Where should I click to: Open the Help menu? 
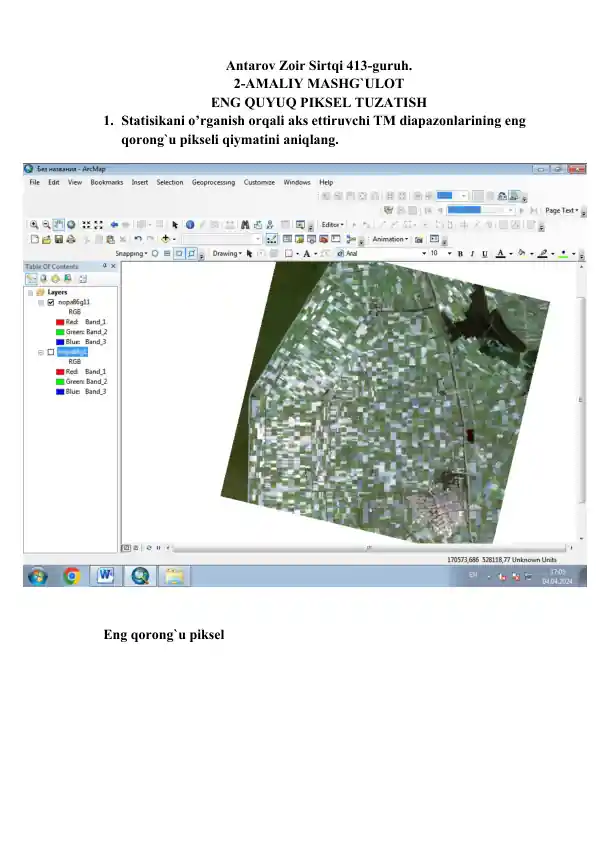coord(326,183)
